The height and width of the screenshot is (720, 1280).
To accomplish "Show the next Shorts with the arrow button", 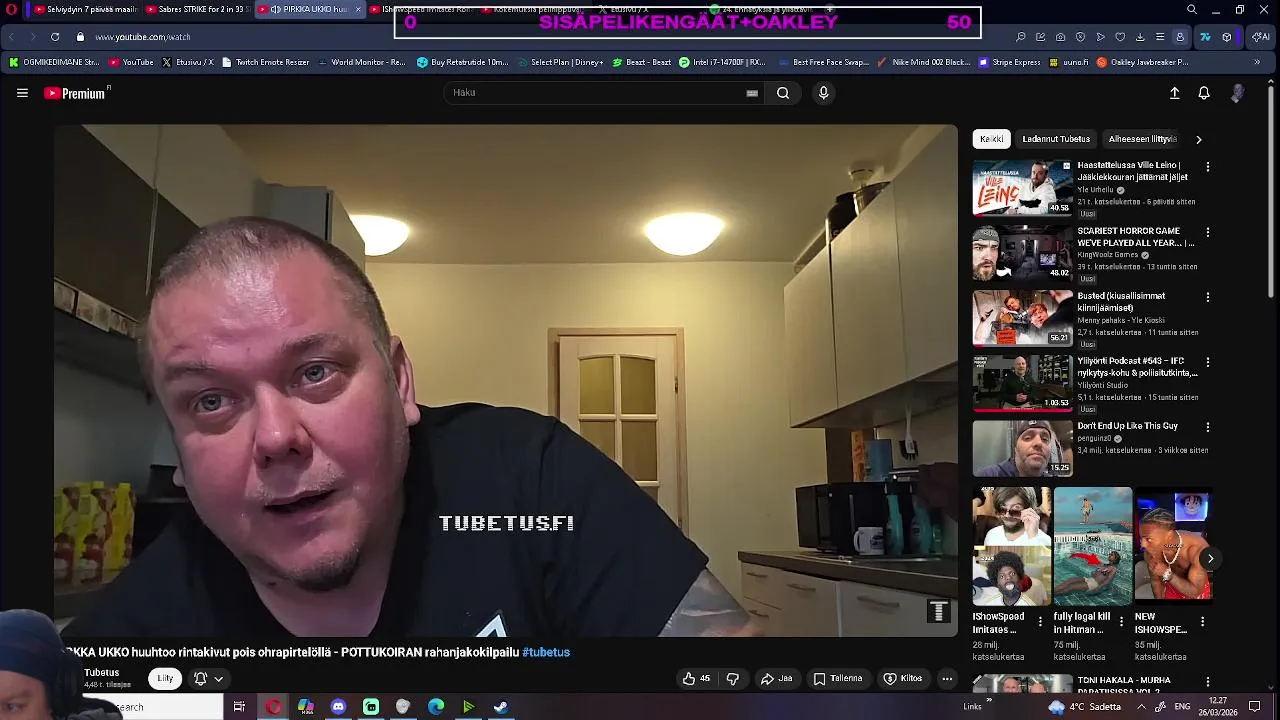I will point(1210,559).
